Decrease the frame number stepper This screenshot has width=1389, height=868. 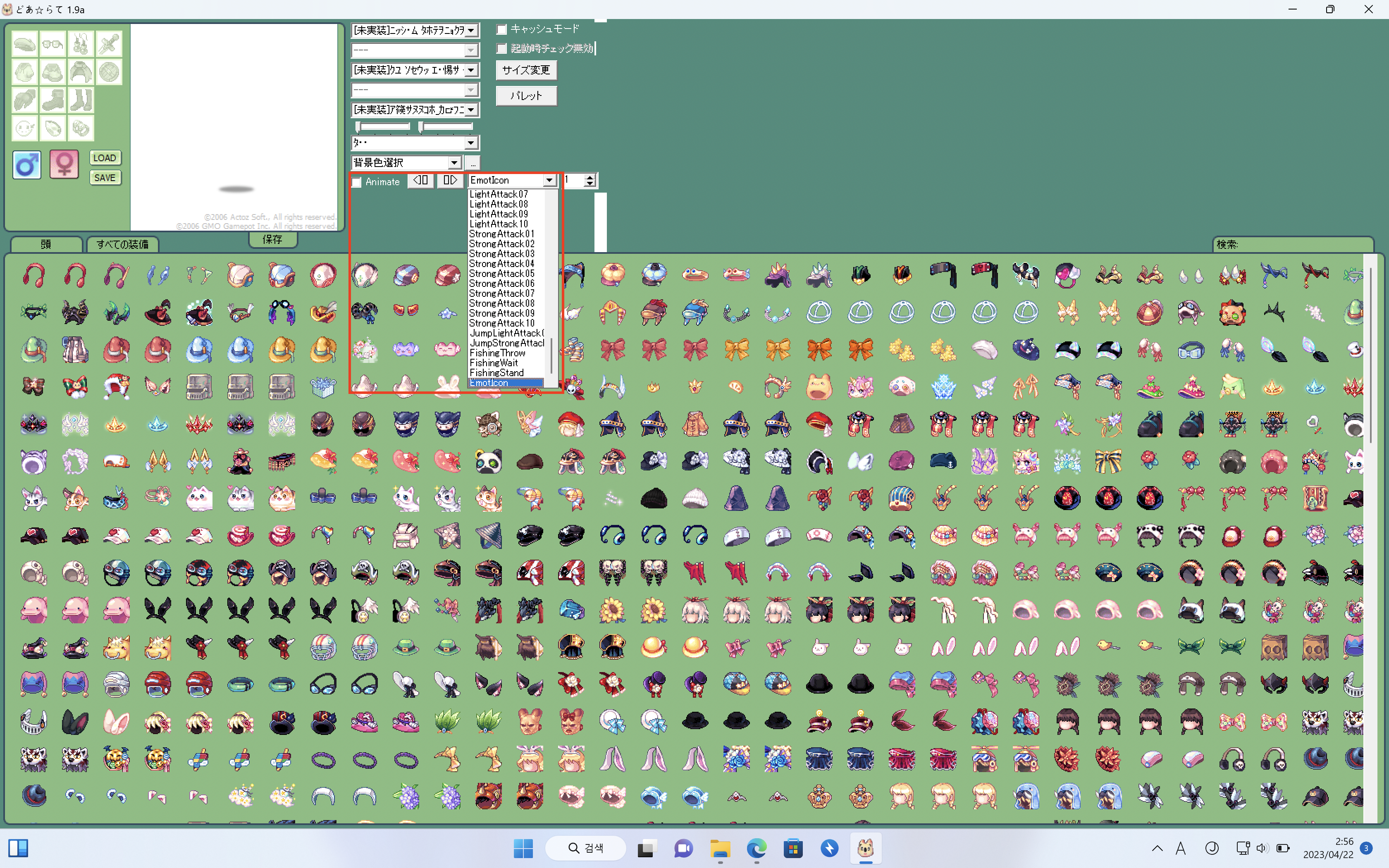(x=590, y=184)
